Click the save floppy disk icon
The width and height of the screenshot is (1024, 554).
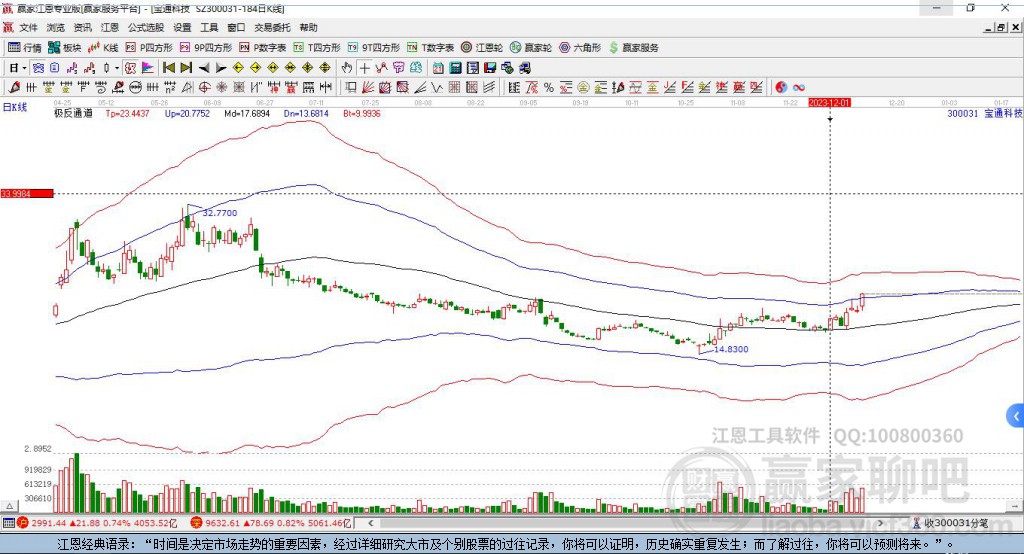490,68
